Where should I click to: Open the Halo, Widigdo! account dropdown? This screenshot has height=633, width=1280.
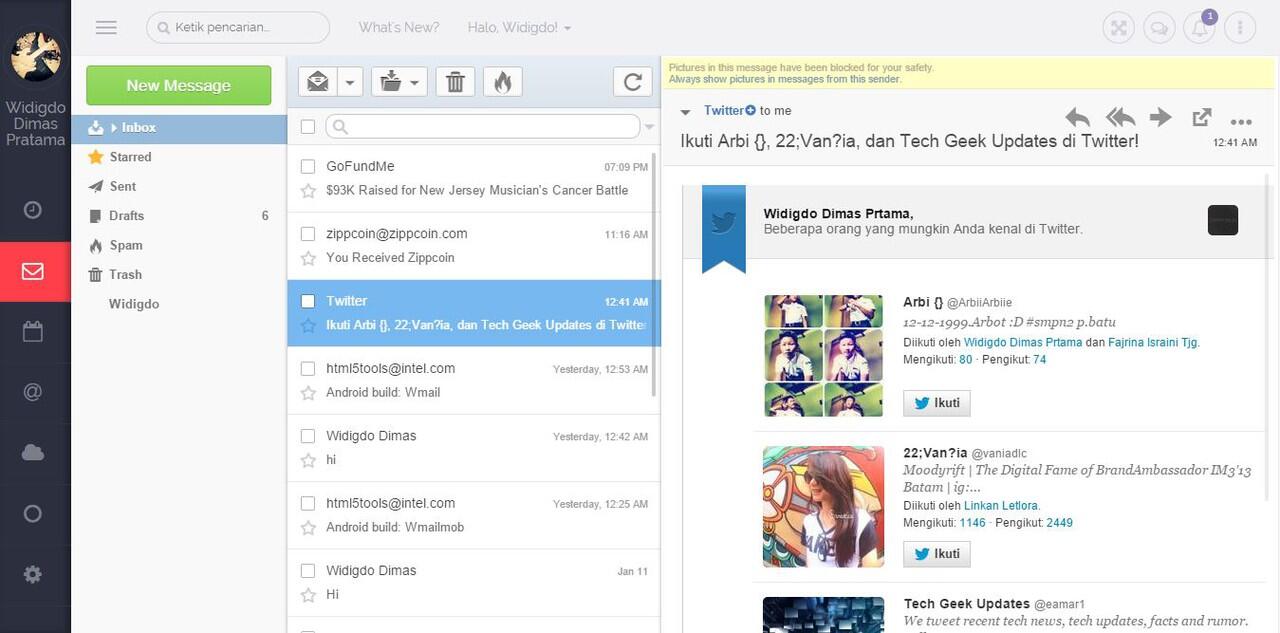click(x=519, y=28)
